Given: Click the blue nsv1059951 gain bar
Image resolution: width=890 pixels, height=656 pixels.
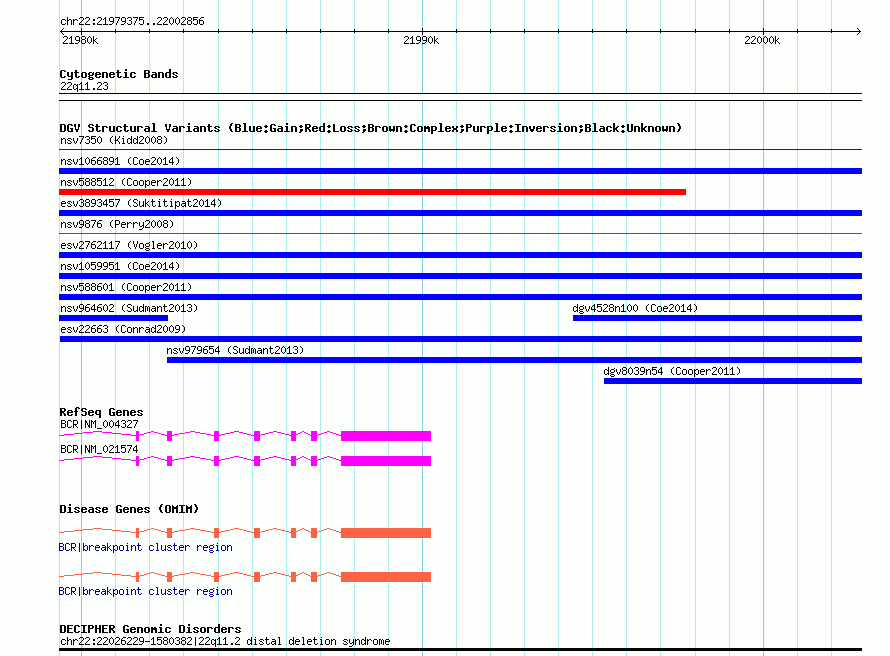Looking at the screenshot, I should tap(460, 276).
